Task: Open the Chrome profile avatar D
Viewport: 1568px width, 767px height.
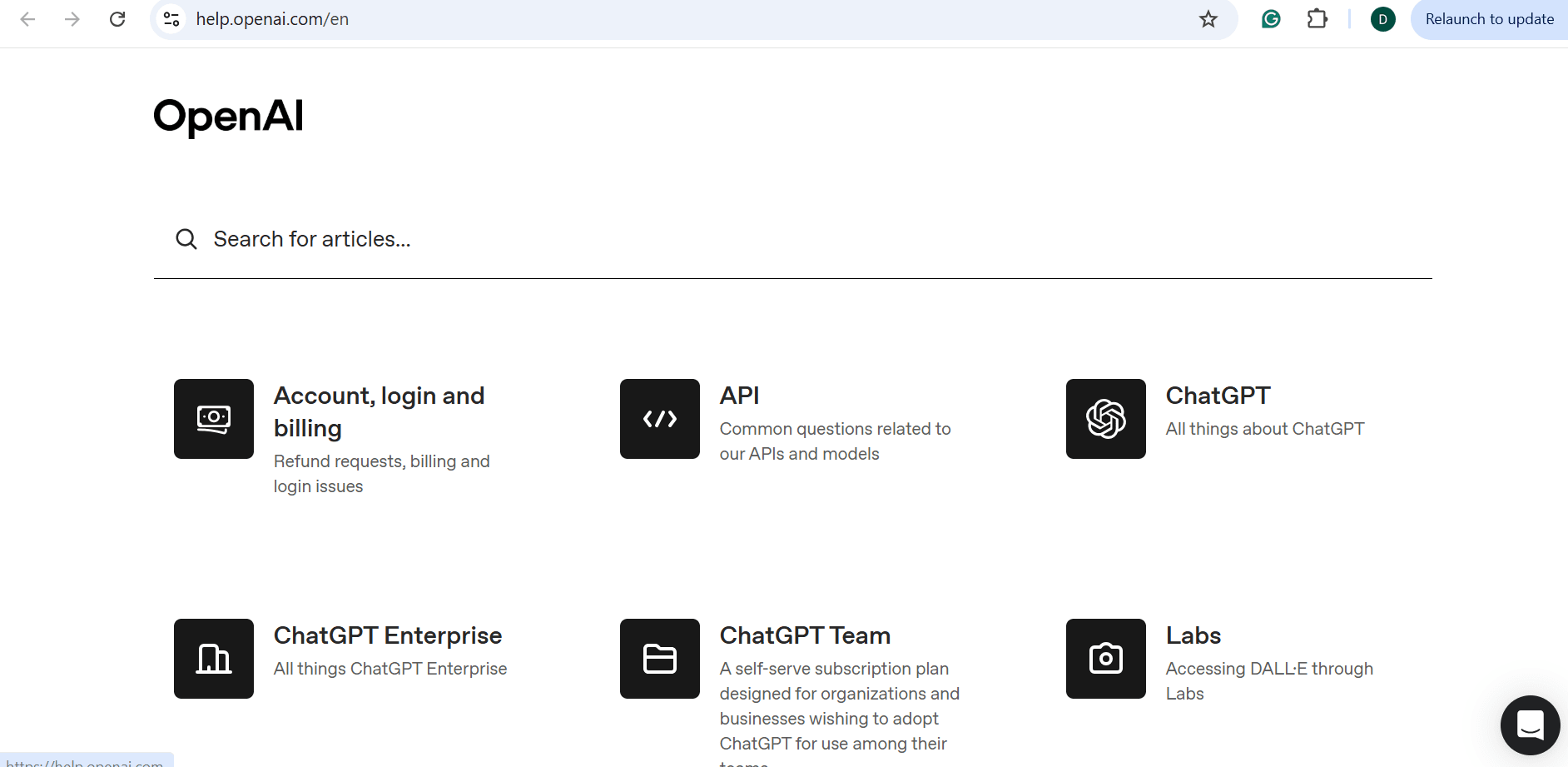Action: [1382, 19]
